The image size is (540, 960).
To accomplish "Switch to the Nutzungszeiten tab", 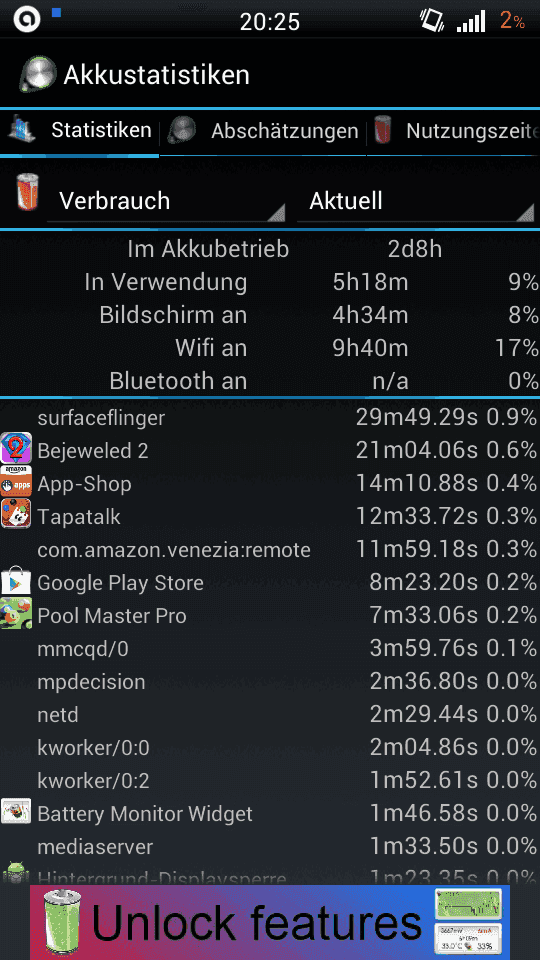I will (454, 131).
